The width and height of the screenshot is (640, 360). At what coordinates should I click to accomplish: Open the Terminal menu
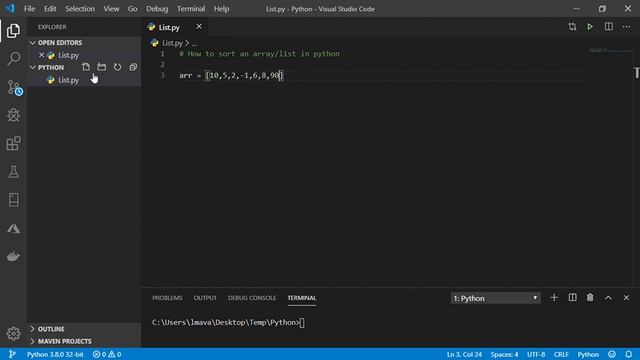tap(191, 9)
